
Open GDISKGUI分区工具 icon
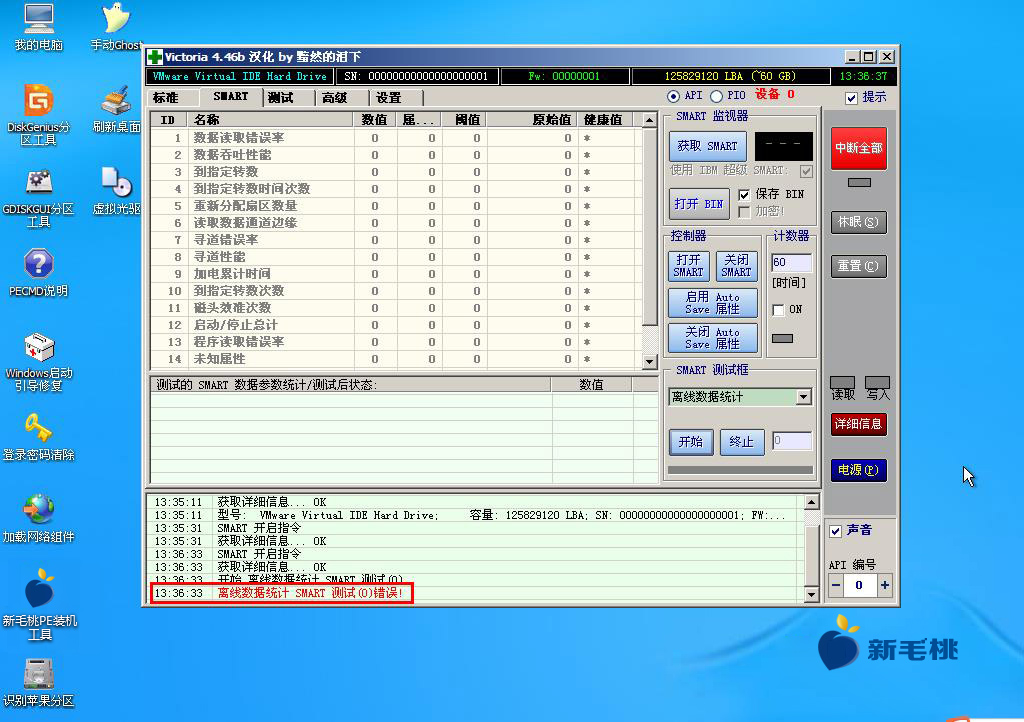click(39, 198)
